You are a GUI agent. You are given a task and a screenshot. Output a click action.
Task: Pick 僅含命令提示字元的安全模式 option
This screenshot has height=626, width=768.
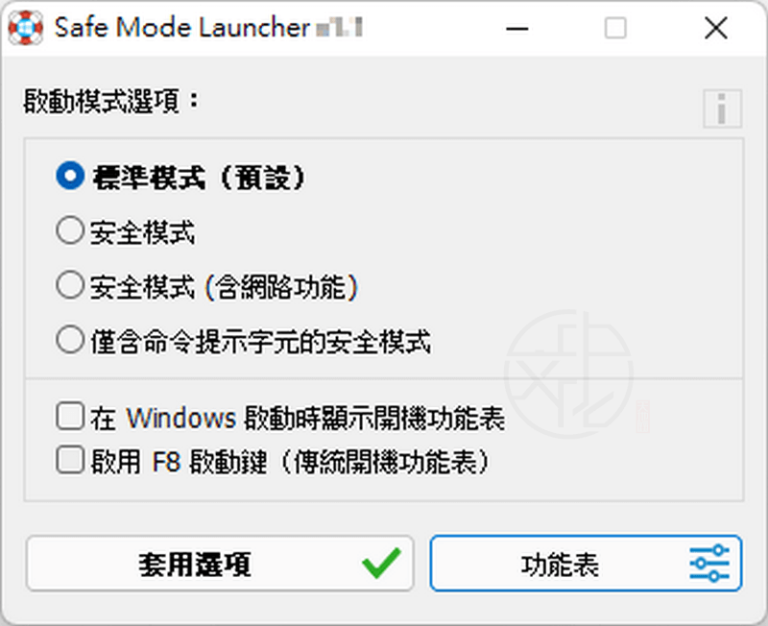click(70, 340)
